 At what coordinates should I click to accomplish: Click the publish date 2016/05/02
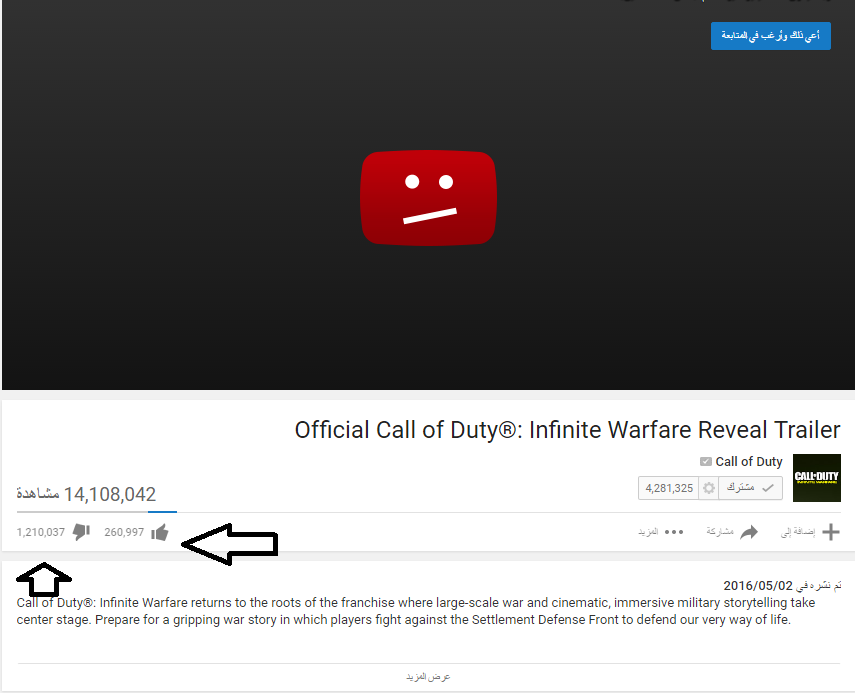pyautogui.click(x=758, y=586)
